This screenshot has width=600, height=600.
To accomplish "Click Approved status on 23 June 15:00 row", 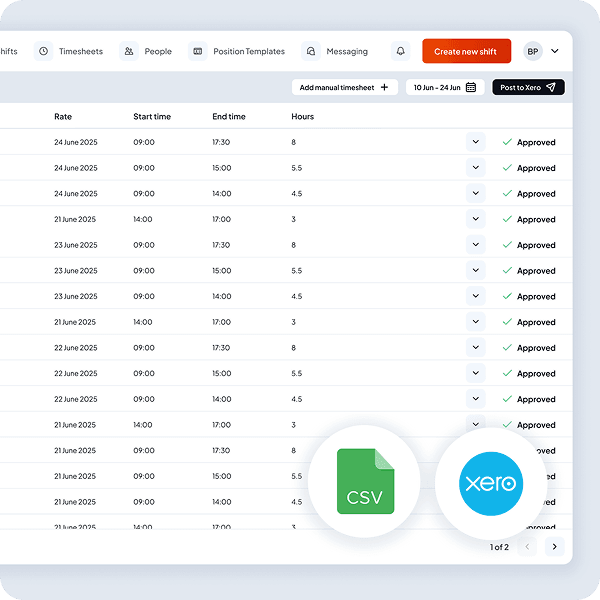I will pyautogui.click(x=529, y=271).
